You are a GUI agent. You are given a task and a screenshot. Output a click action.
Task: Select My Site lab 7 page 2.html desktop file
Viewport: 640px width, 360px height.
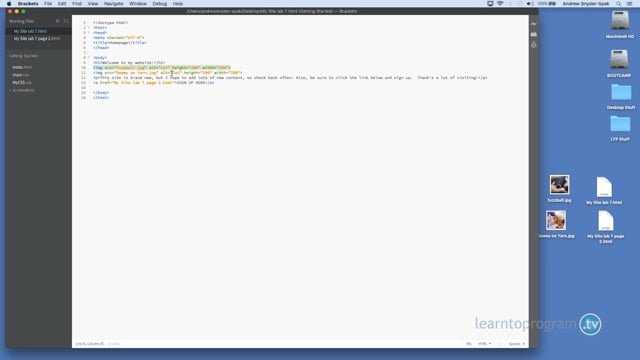(x=606, y=221)
